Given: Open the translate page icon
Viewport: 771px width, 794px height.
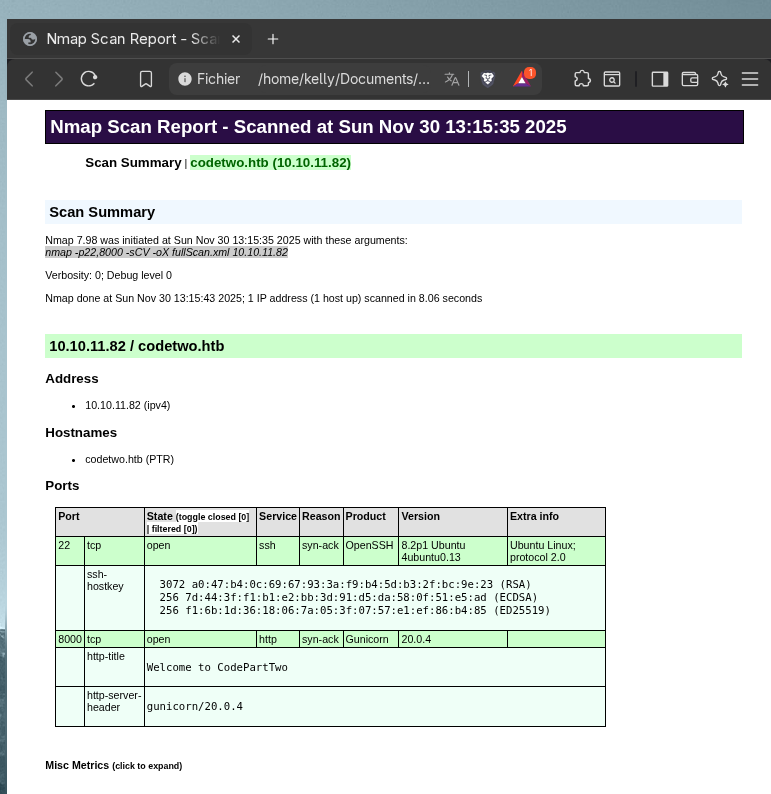Looking at the screenshot, I should pos(452,79).
